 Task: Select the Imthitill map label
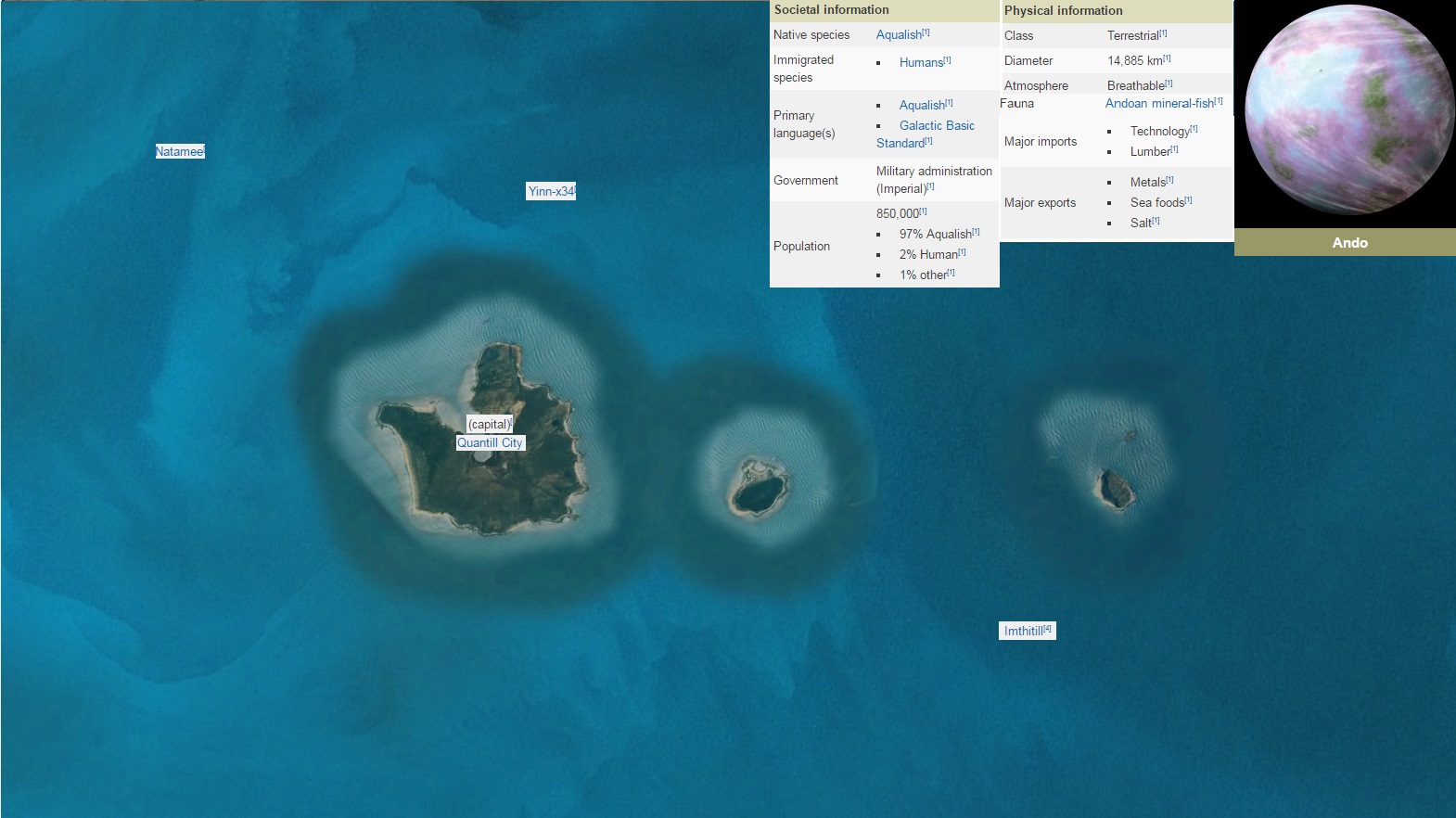pos(1023,631)
